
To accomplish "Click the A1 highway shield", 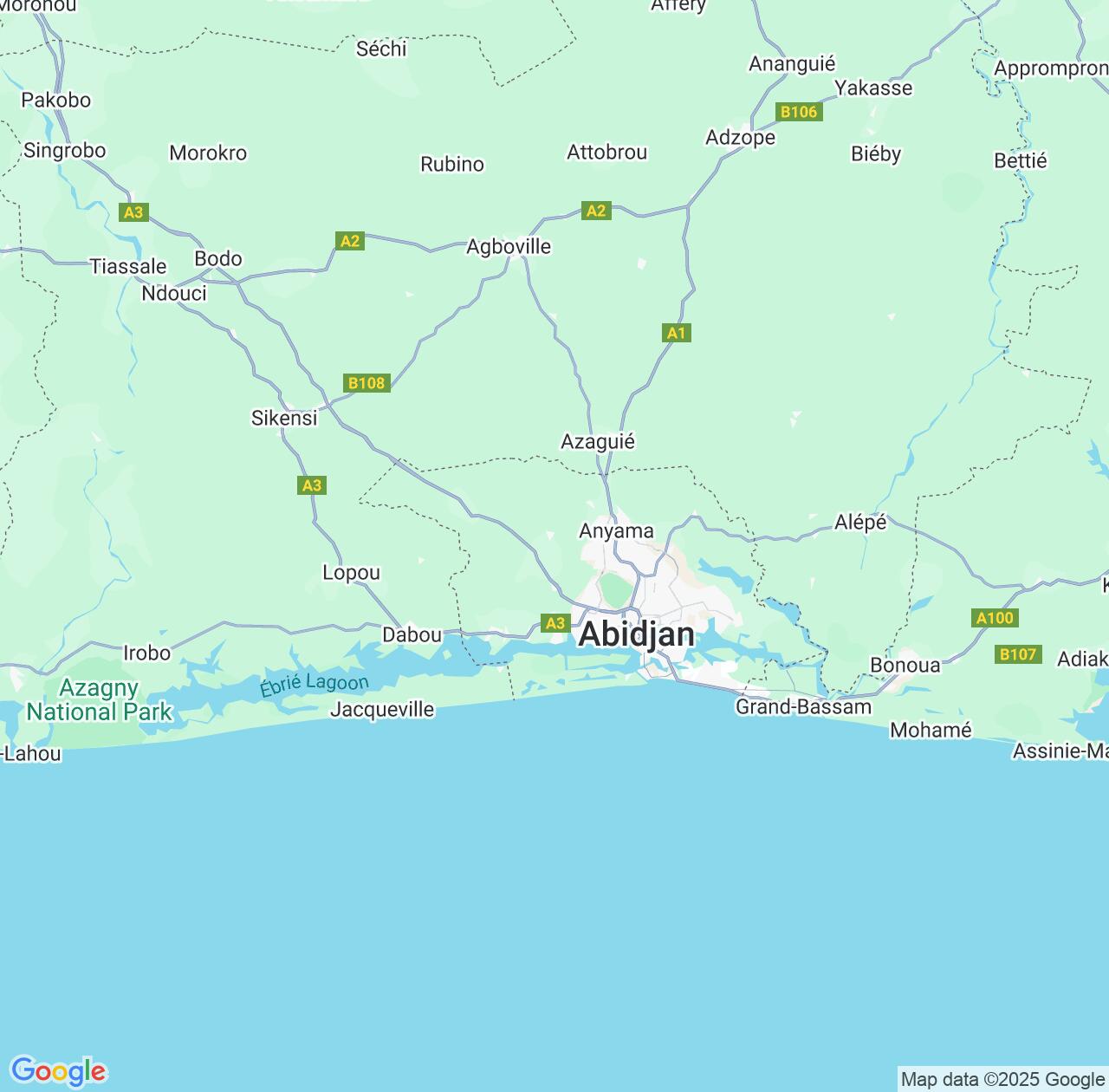I will tap(677, 333).
